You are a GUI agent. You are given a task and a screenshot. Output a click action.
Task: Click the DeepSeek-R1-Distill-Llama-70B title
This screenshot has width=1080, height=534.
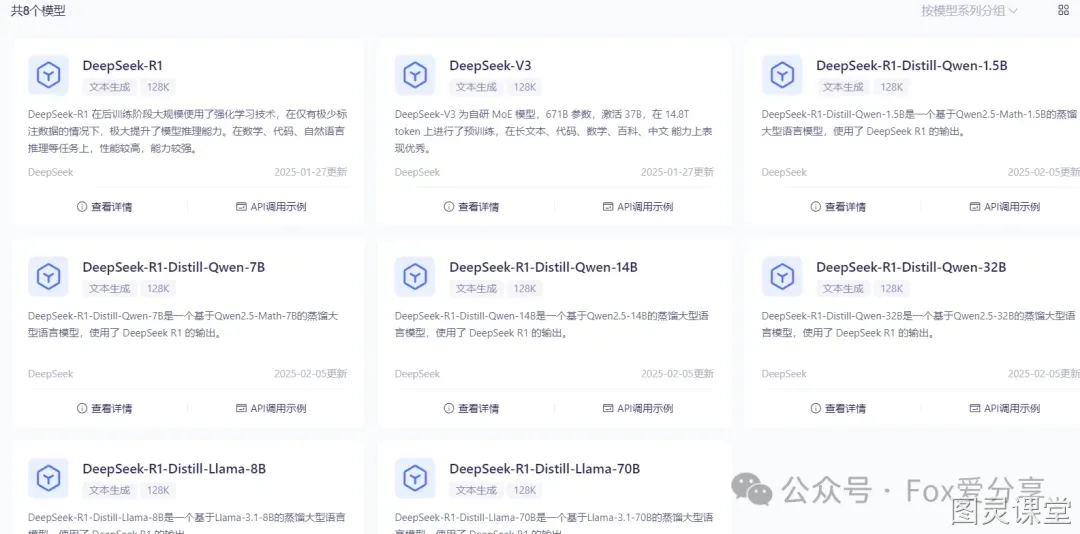pos(545,469)
